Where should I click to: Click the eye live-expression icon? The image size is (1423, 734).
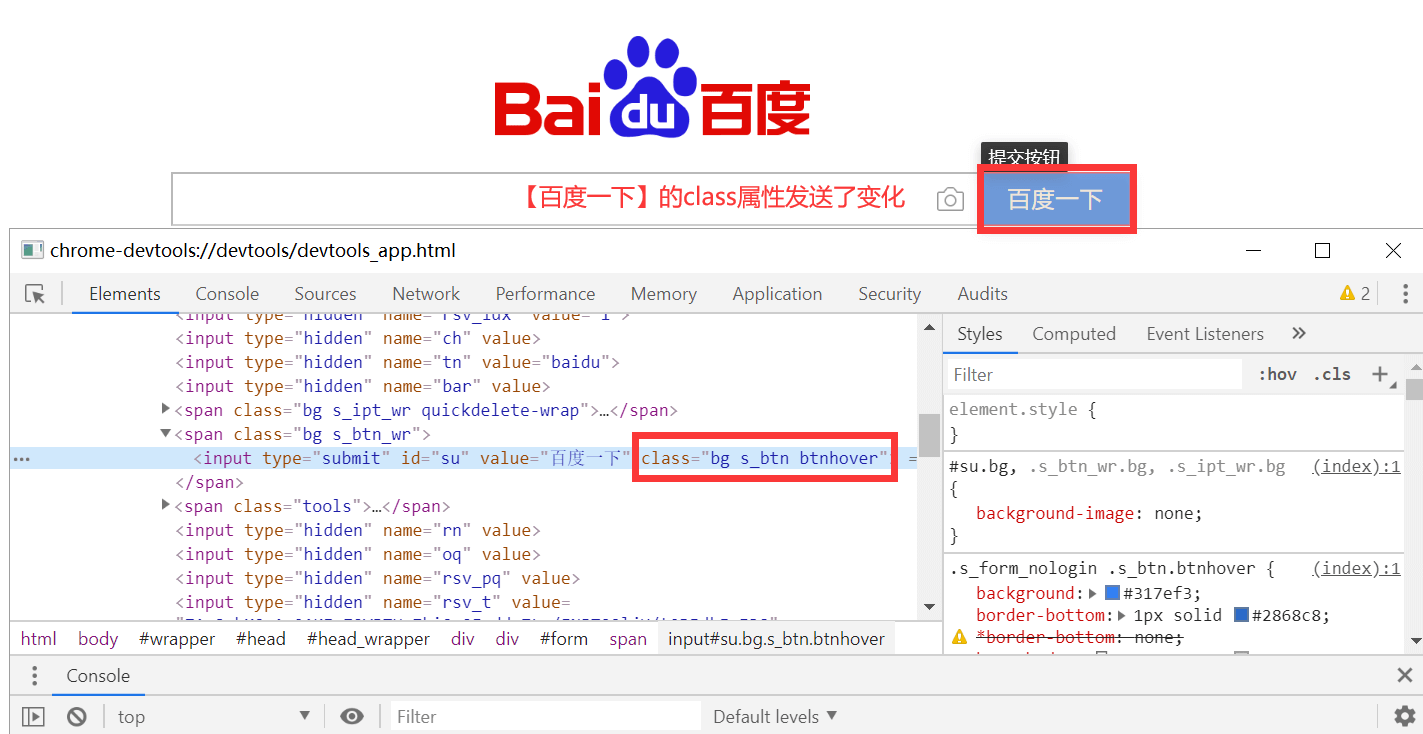point(351,717)
